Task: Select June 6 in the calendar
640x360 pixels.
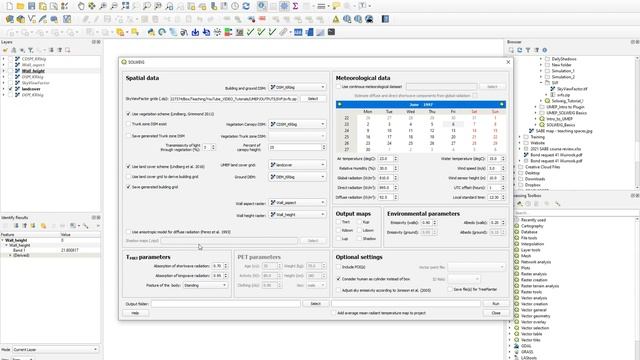Action: (x=453, y=124)
